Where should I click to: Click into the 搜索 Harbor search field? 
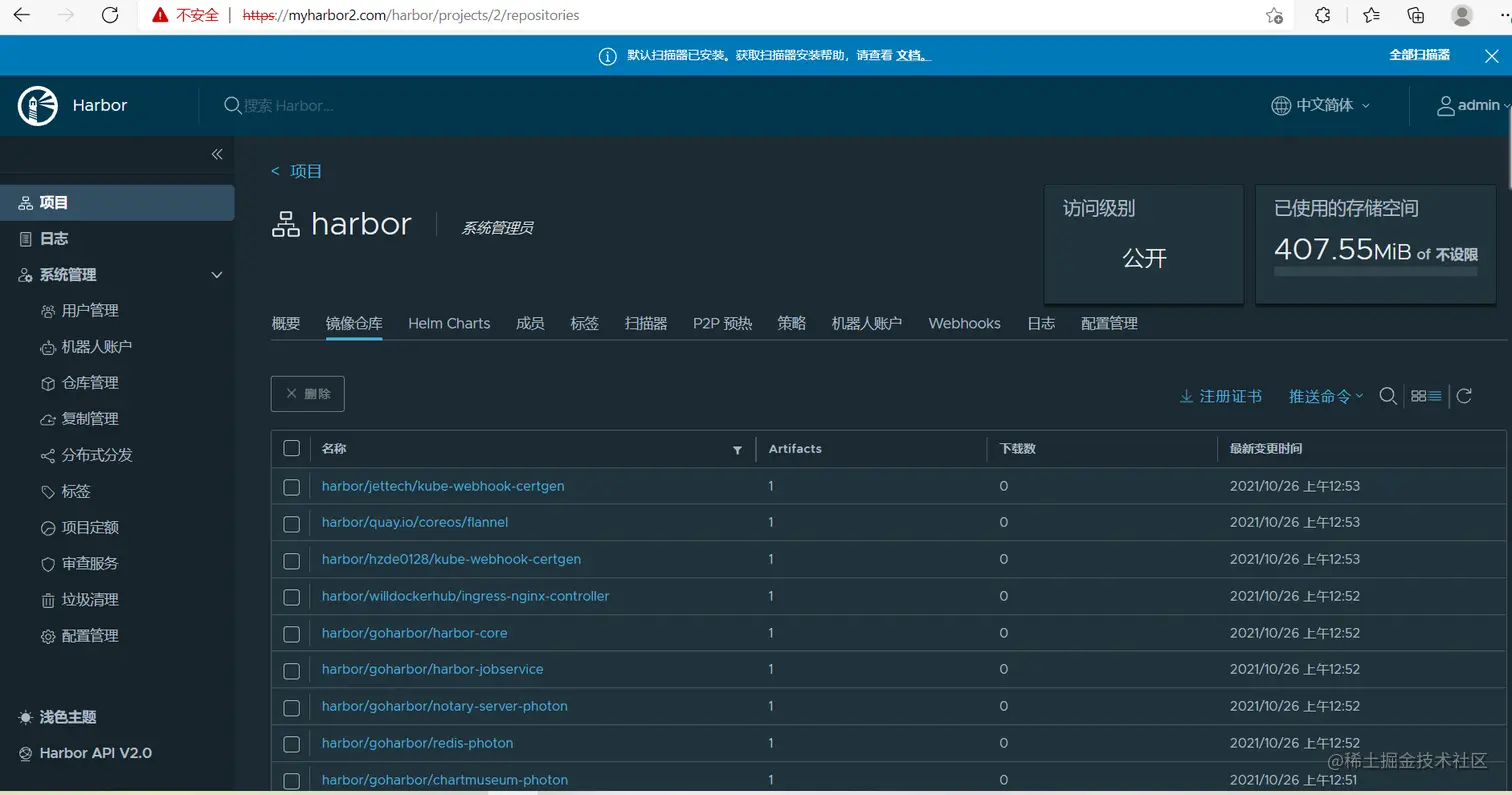click(x=290, y=105)
